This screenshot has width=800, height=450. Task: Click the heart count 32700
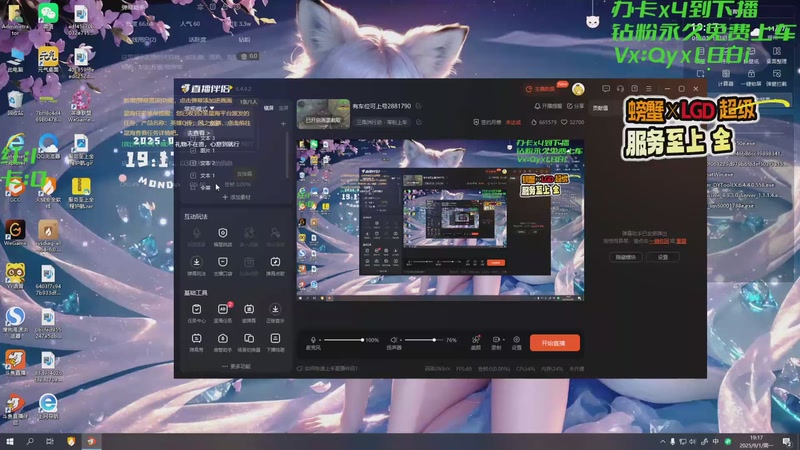click(572, 122)
